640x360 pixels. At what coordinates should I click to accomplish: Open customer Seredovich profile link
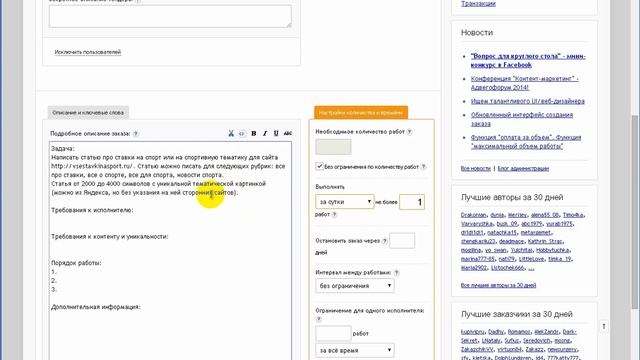pyautogui.click(x=536, y=341)
